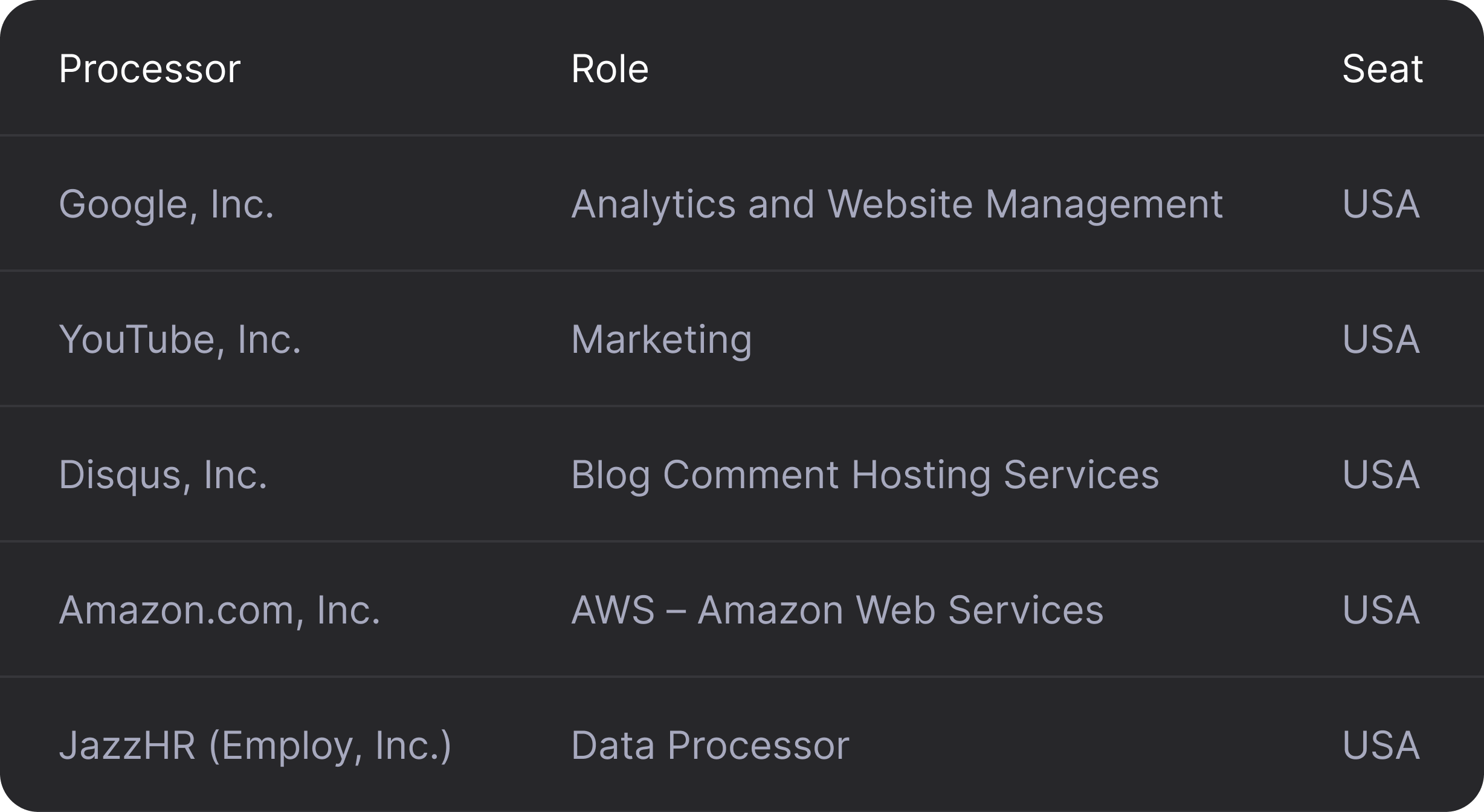Click the USA seat in Amazon row
Viewport: 1484px width, 812px height.
(1381, 610)
